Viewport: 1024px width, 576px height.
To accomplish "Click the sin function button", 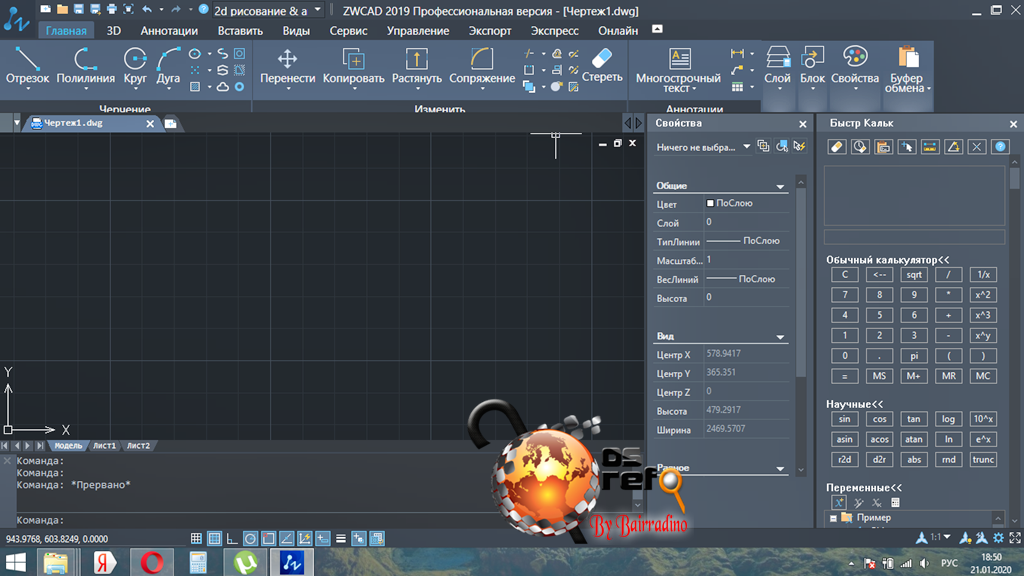I will (844, 419).
